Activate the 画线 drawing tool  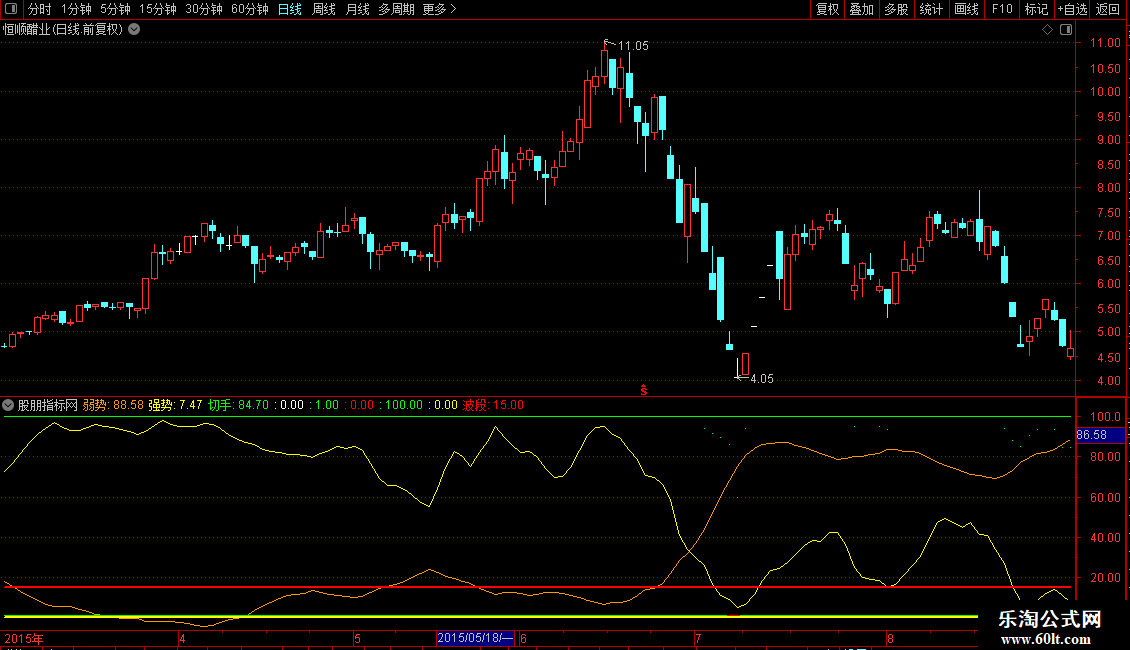(x=966, y=9)
